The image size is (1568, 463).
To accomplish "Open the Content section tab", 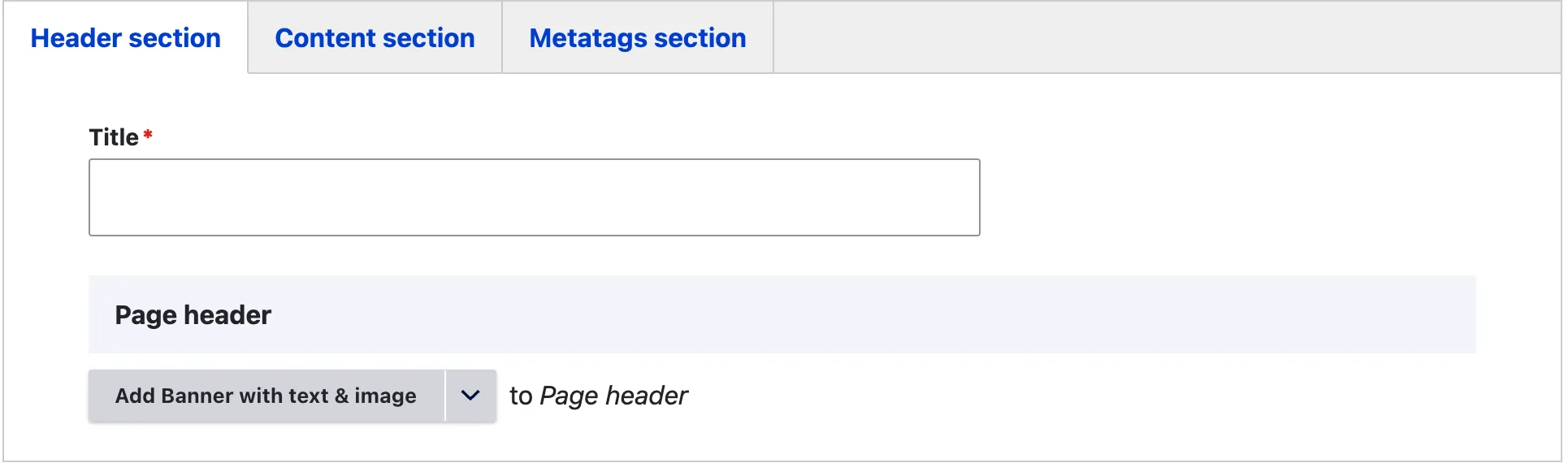I will (x=375, y=38).
